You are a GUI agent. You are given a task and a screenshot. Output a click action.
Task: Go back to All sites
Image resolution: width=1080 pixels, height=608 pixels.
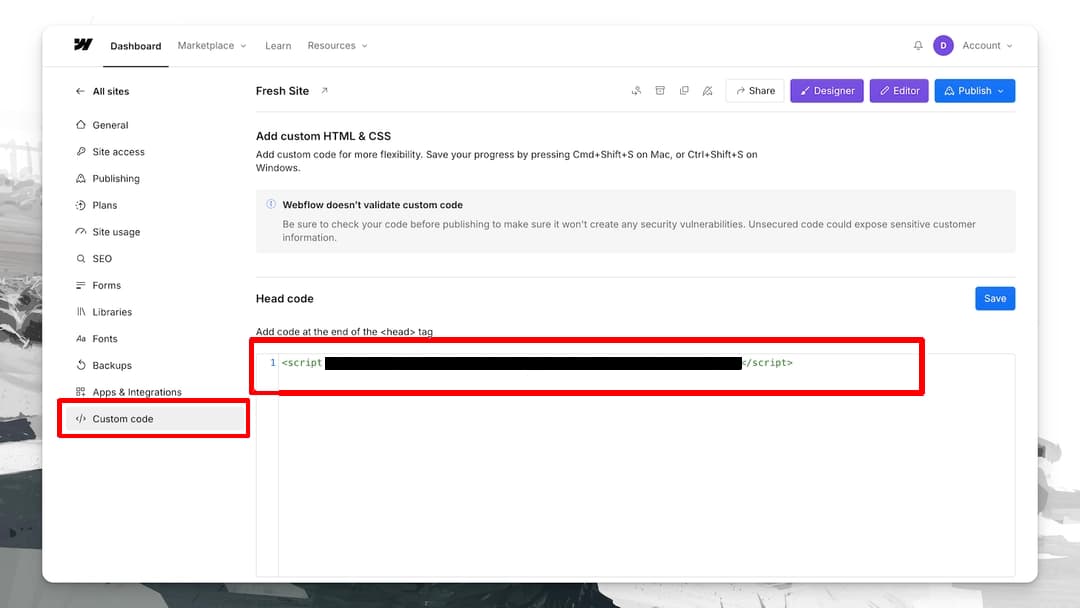[102, 91]
